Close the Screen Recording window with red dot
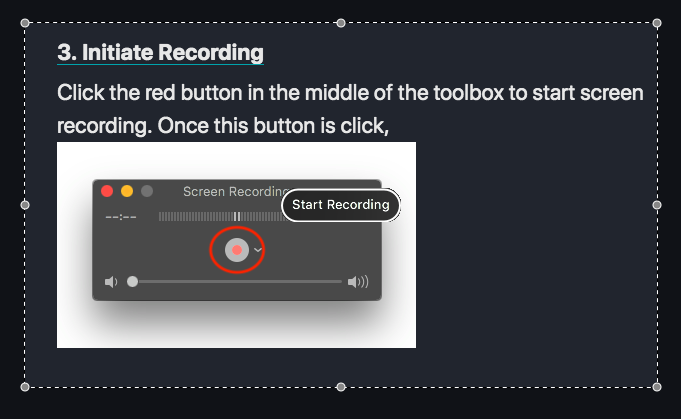 pos(107,191)
